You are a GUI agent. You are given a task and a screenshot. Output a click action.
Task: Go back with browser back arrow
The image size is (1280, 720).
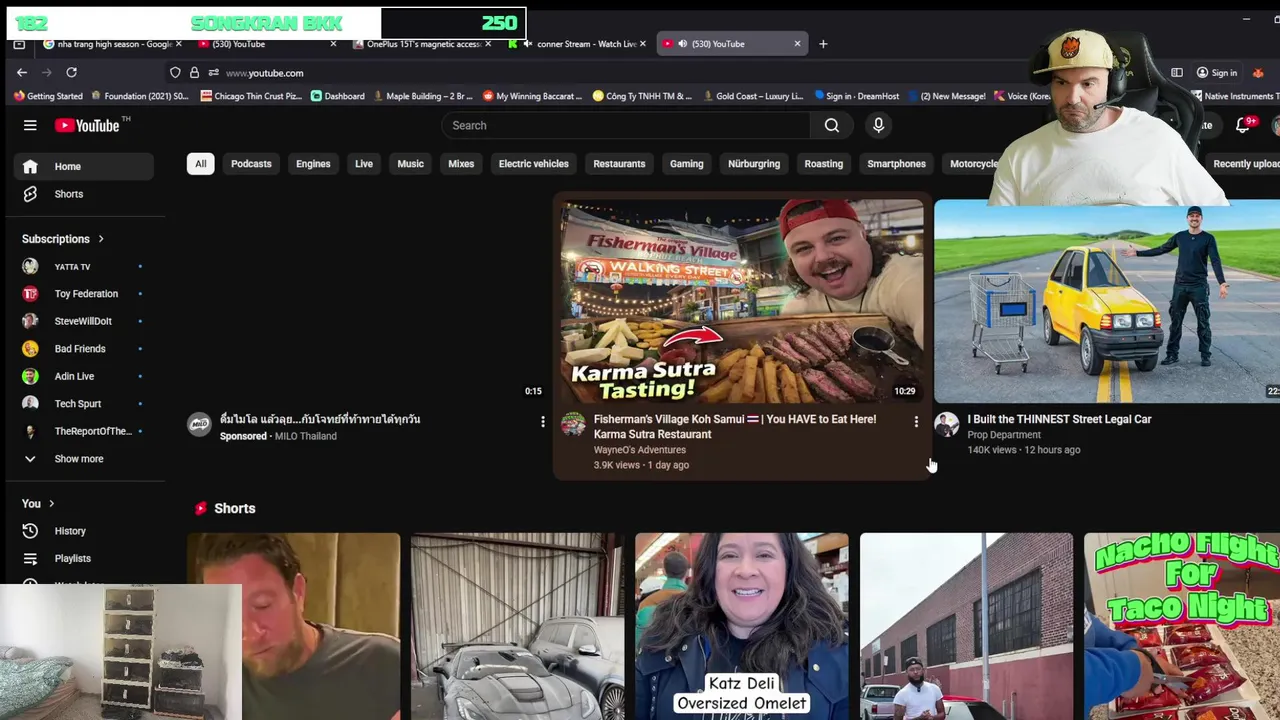(21, 72)
